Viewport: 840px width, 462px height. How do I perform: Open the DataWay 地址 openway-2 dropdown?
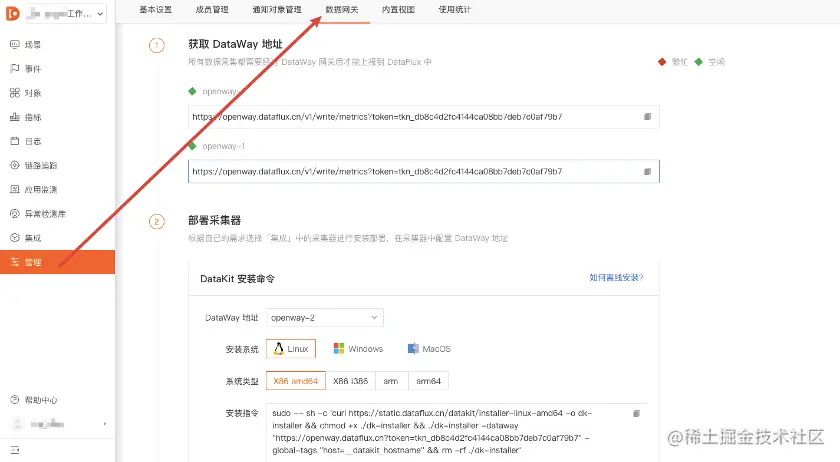click(x=325, y=318)
